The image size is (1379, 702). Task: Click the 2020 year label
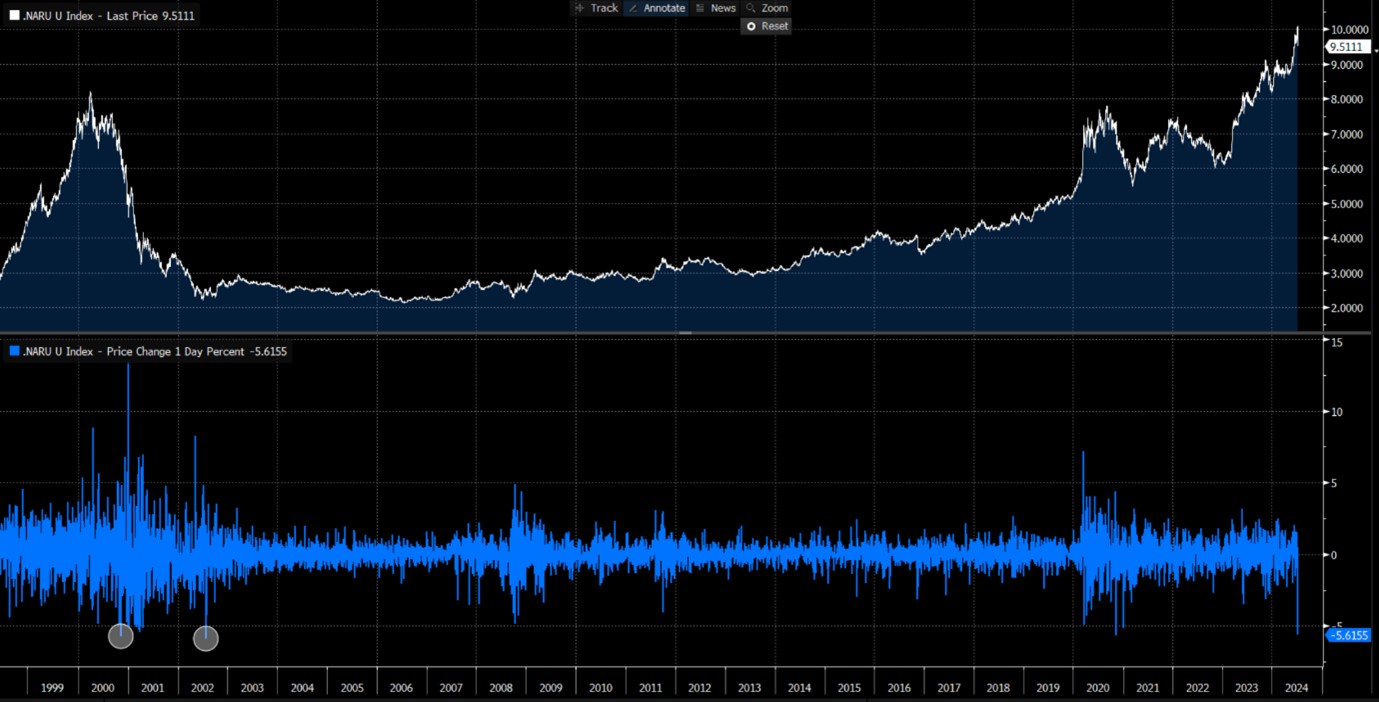1098,688
